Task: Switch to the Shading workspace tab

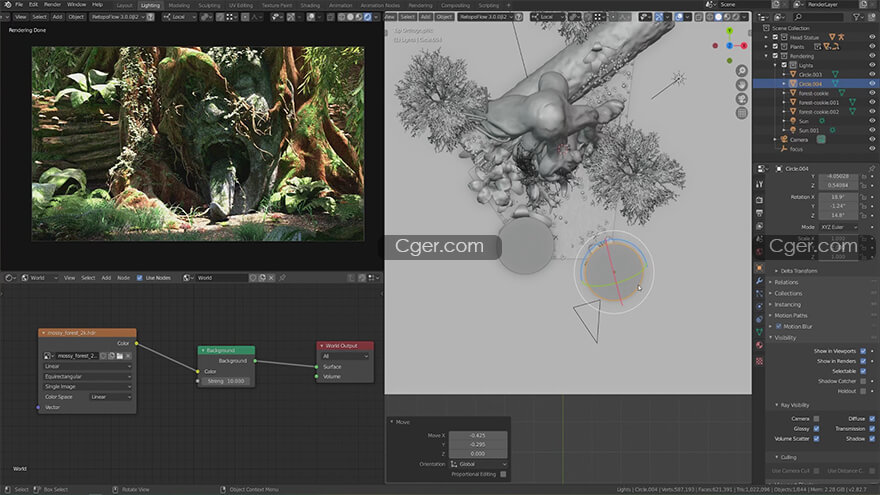Action: (x=309, y=5)
